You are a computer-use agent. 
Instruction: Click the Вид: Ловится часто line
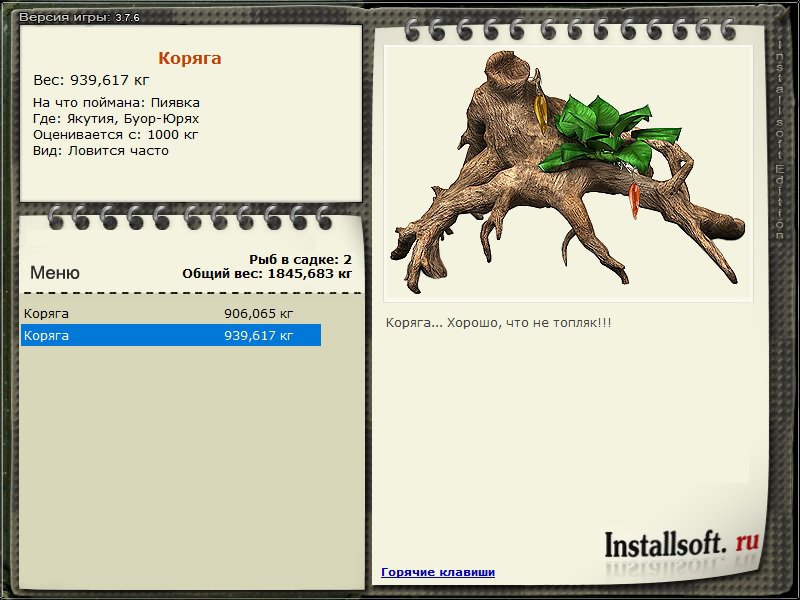(x=101, y=151)
